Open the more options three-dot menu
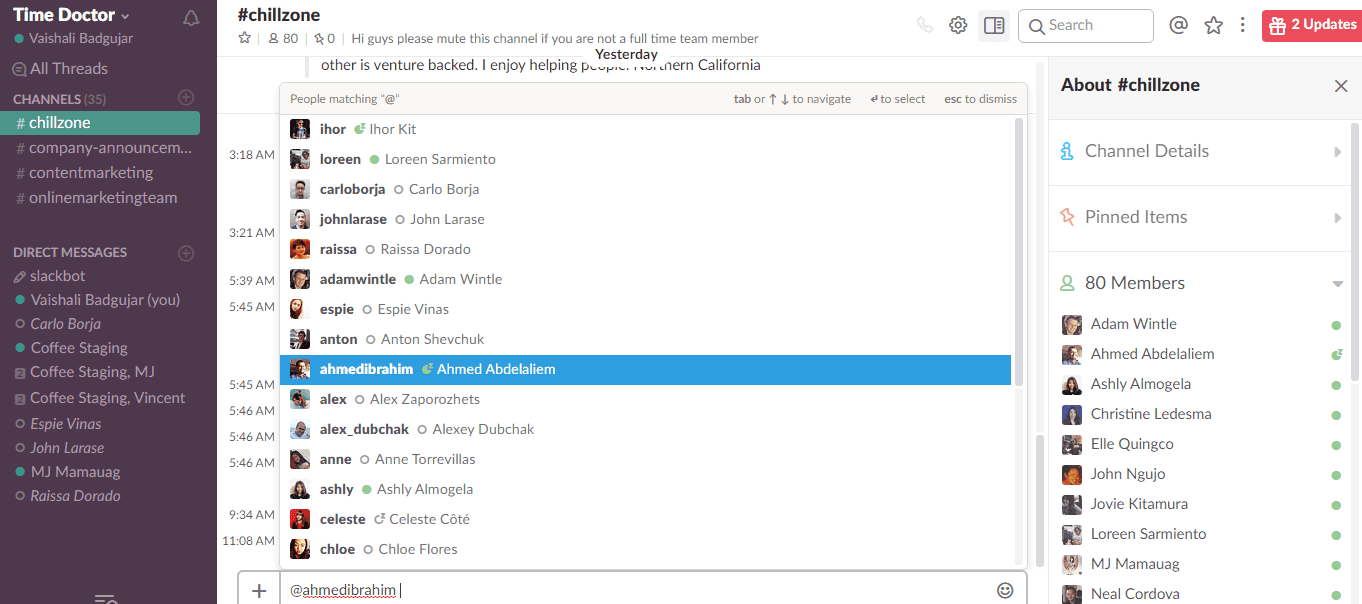The height and width of the screenshot is (604, 1362). click(x=1243, y=25)
